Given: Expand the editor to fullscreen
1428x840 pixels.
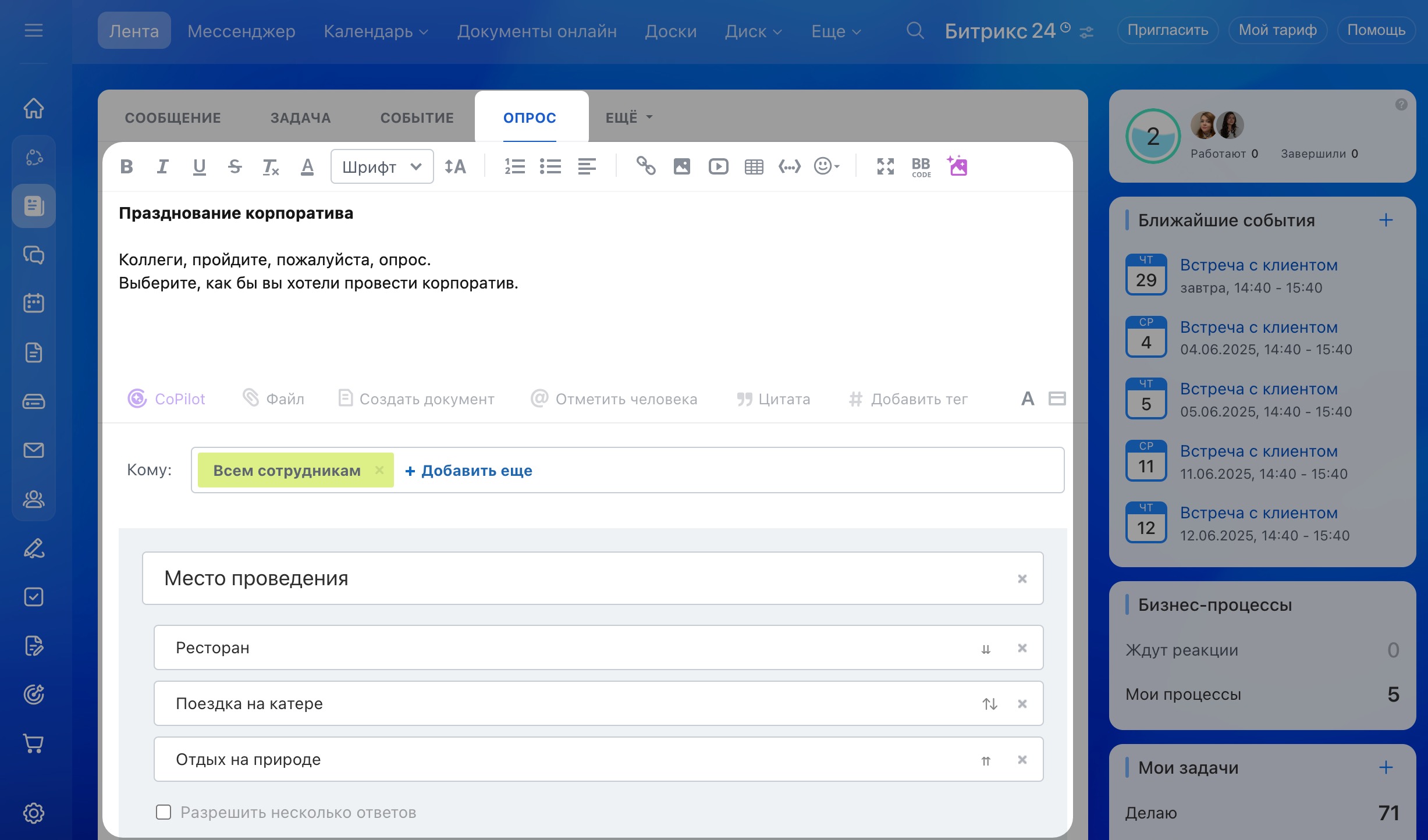Looking at the screenshot, I should click(885, 167).
